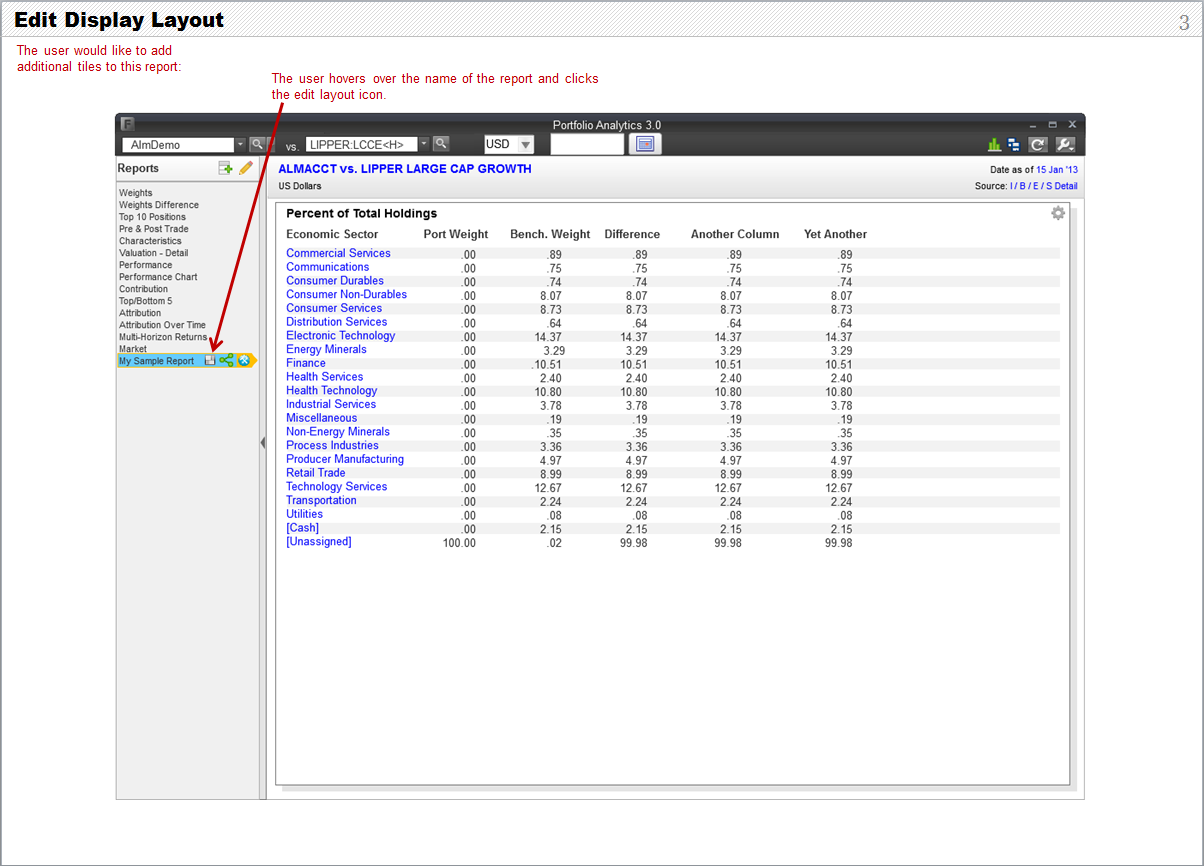Open the Health Technology sector link
This screenshot has height=867, width=1204.
pos(332,391)
